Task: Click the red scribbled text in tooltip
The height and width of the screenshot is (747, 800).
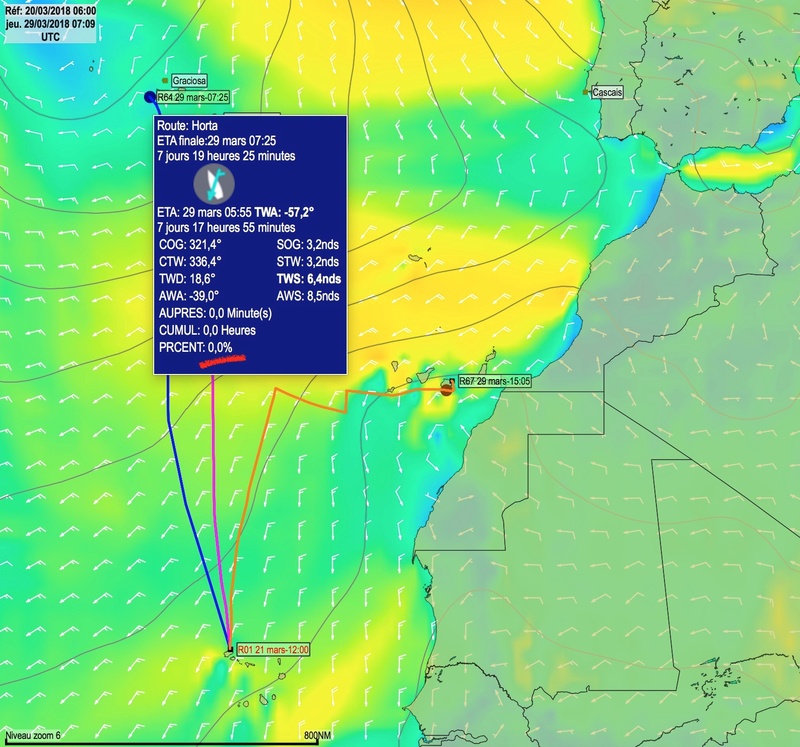Action: coord(222,359)
